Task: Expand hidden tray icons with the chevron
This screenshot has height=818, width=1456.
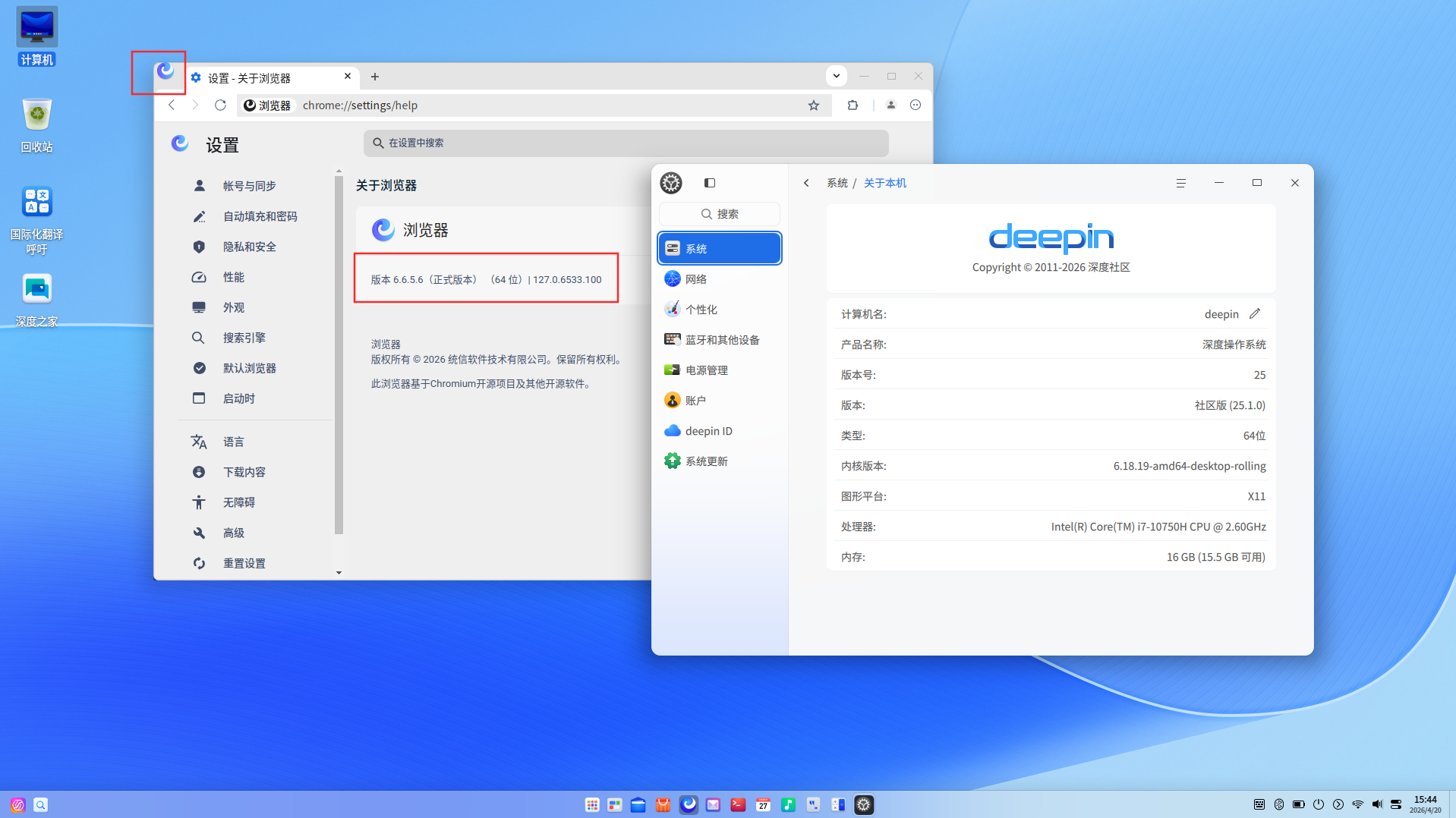Action: [x=1339, y=804]
